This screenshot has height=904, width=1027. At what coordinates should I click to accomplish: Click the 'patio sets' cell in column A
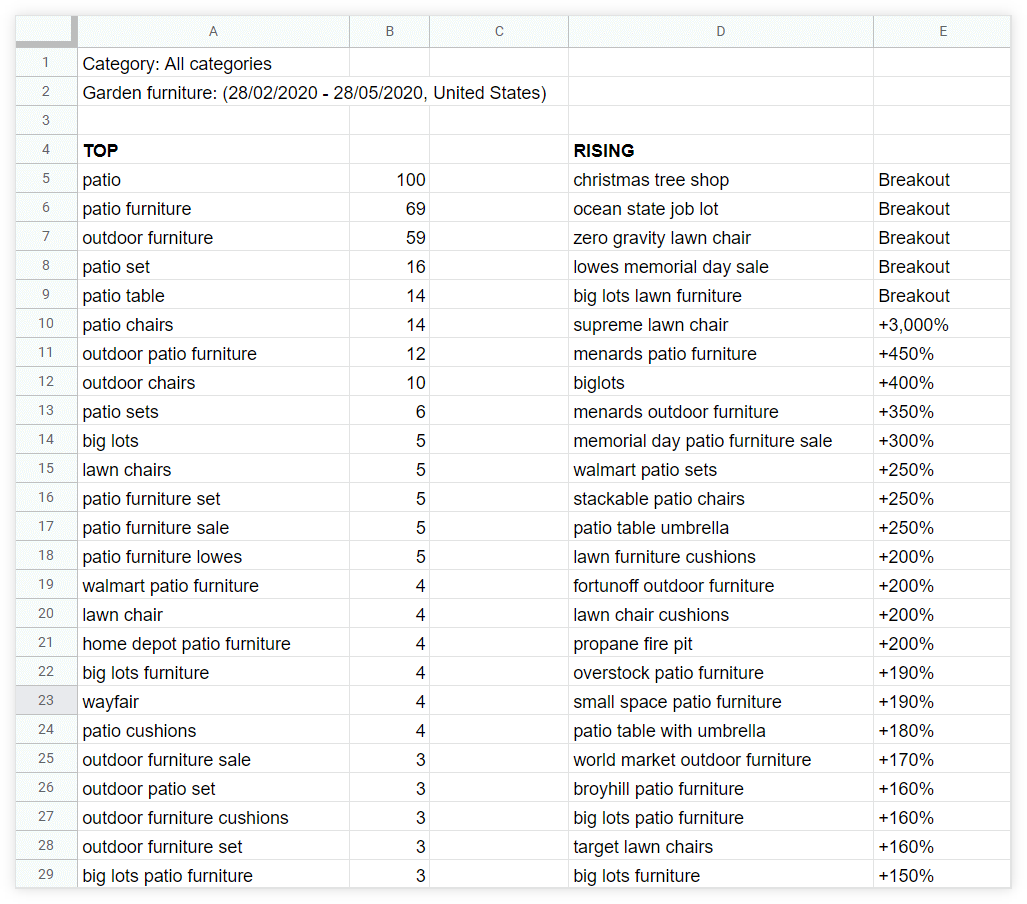[x=214, y=411]
